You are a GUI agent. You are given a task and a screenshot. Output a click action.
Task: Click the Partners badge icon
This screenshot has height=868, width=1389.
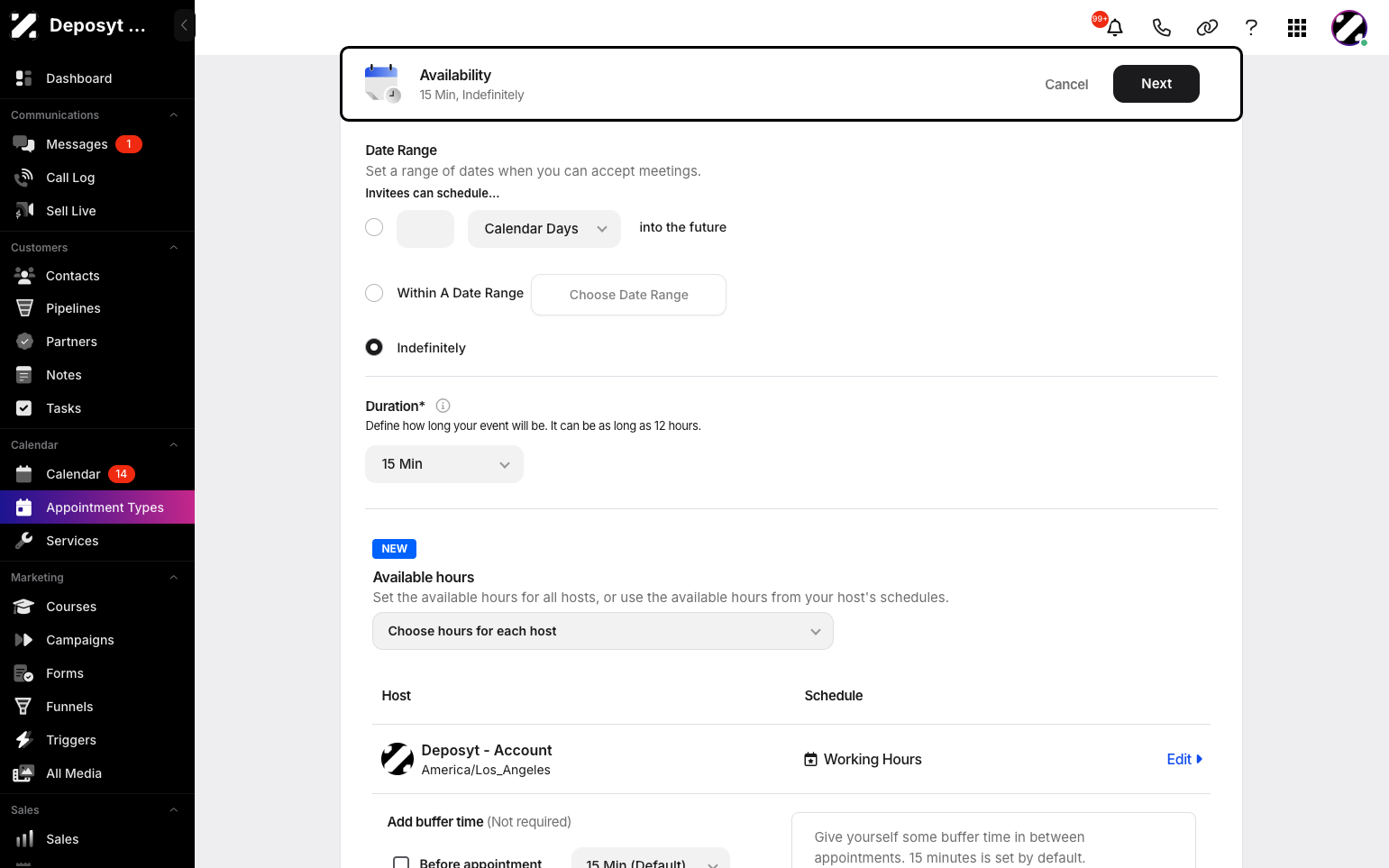click(x=24, y=342)
